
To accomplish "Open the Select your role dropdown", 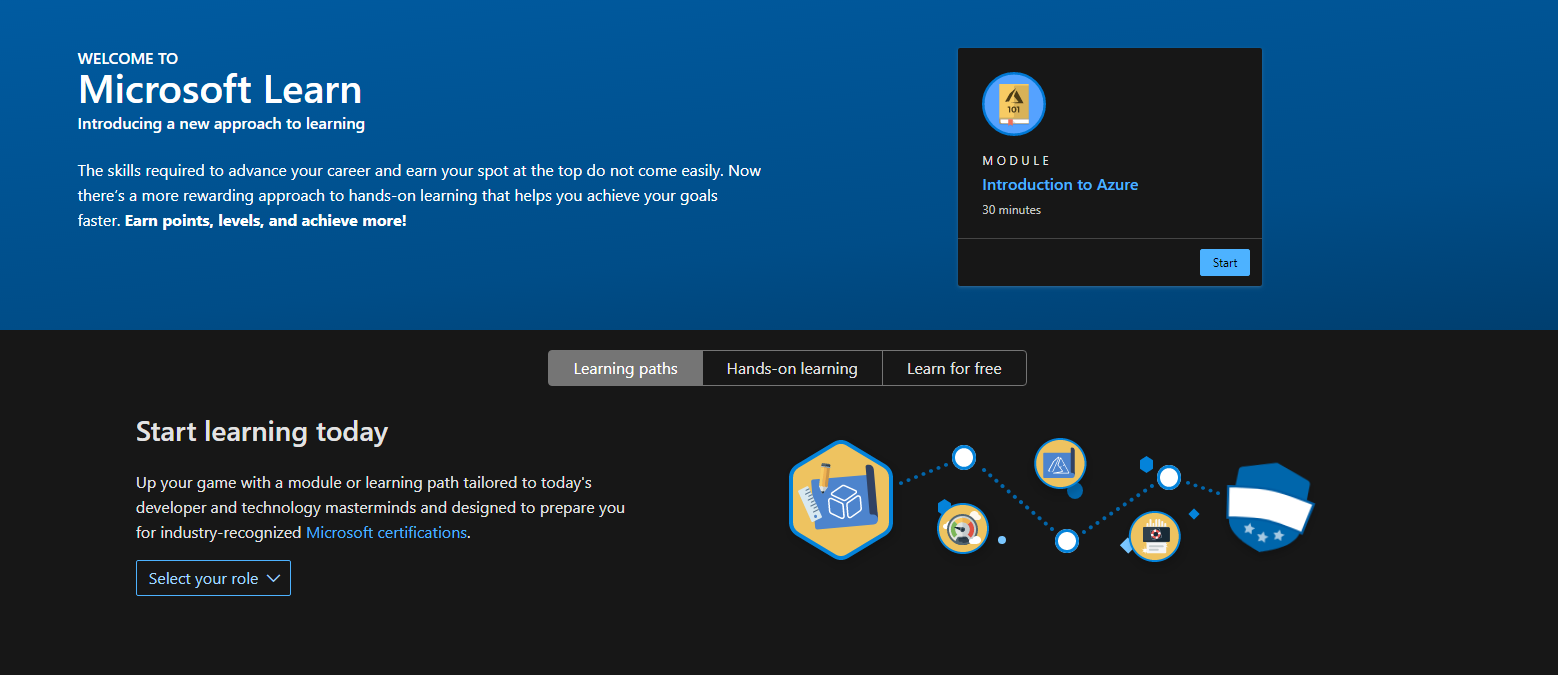I will coord(213,577).
